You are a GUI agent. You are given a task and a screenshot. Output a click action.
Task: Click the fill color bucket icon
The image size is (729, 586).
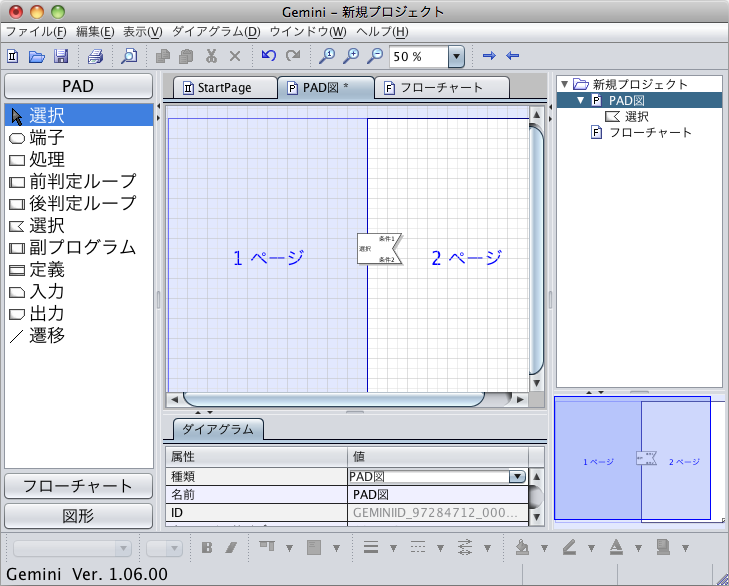[x=522, y=547]
